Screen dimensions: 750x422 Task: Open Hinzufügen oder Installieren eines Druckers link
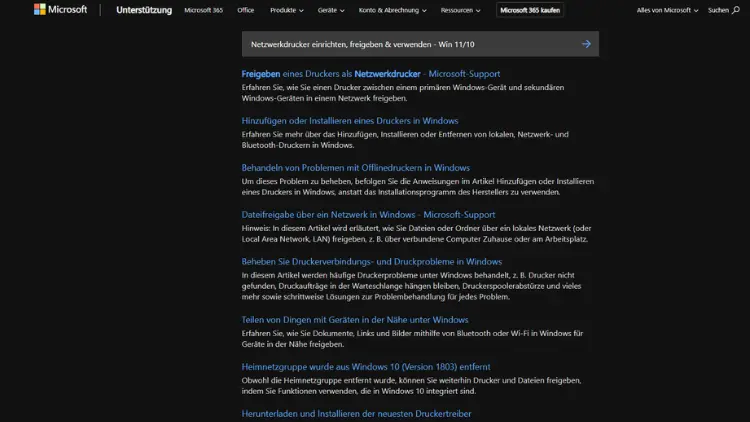350,121
